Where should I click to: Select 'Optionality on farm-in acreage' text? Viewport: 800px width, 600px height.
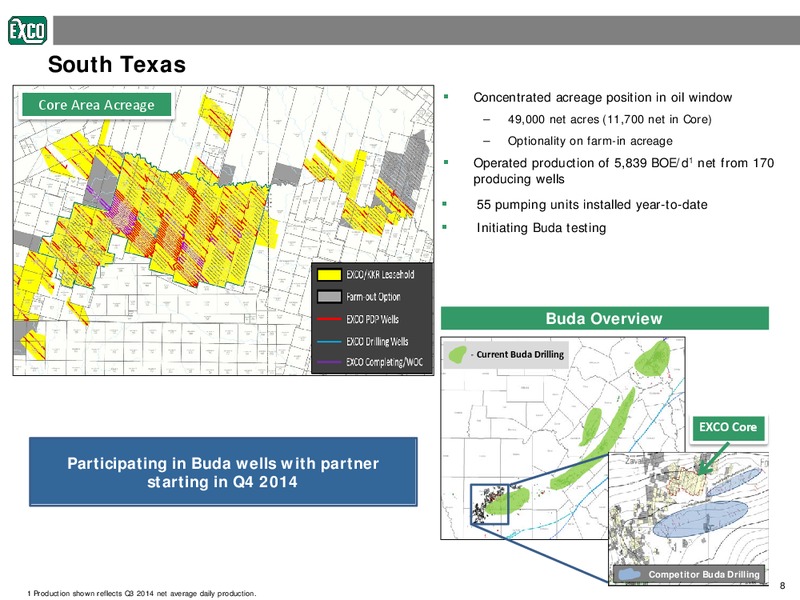[x=590, y=141]
